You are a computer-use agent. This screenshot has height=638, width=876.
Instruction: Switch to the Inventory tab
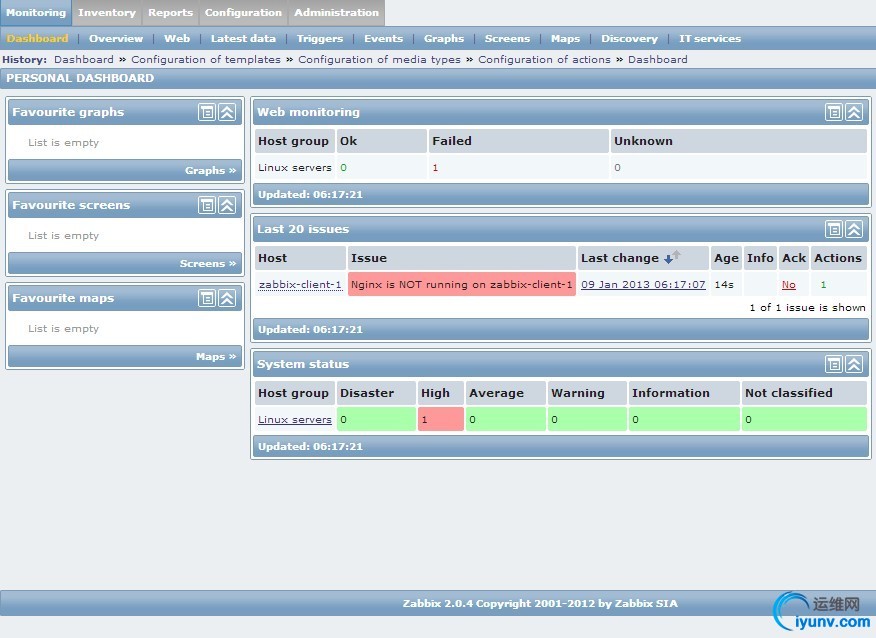click(107, 12)
